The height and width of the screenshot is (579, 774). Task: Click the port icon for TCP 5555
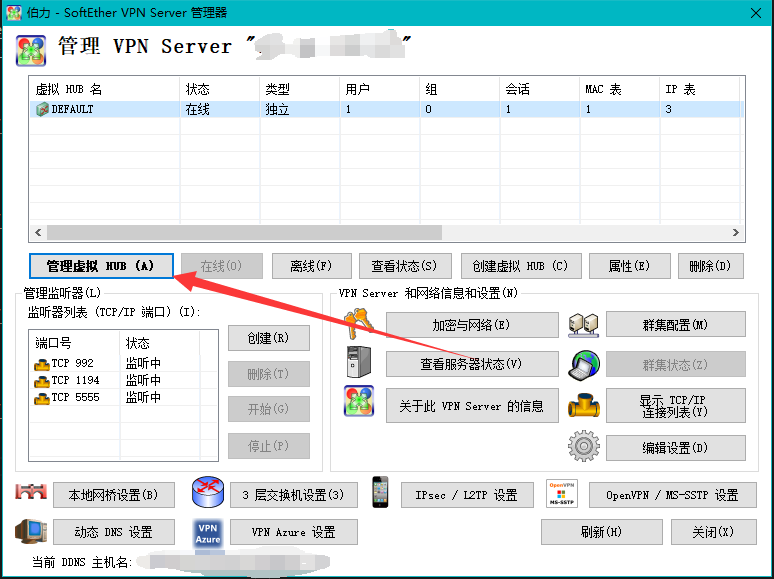click(41, 398)
